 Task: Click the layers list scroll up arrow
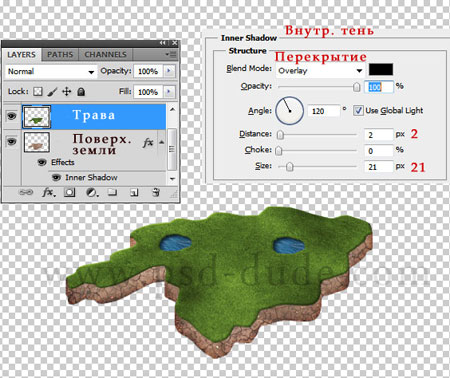pyautogui.click(x=172, y=109)
